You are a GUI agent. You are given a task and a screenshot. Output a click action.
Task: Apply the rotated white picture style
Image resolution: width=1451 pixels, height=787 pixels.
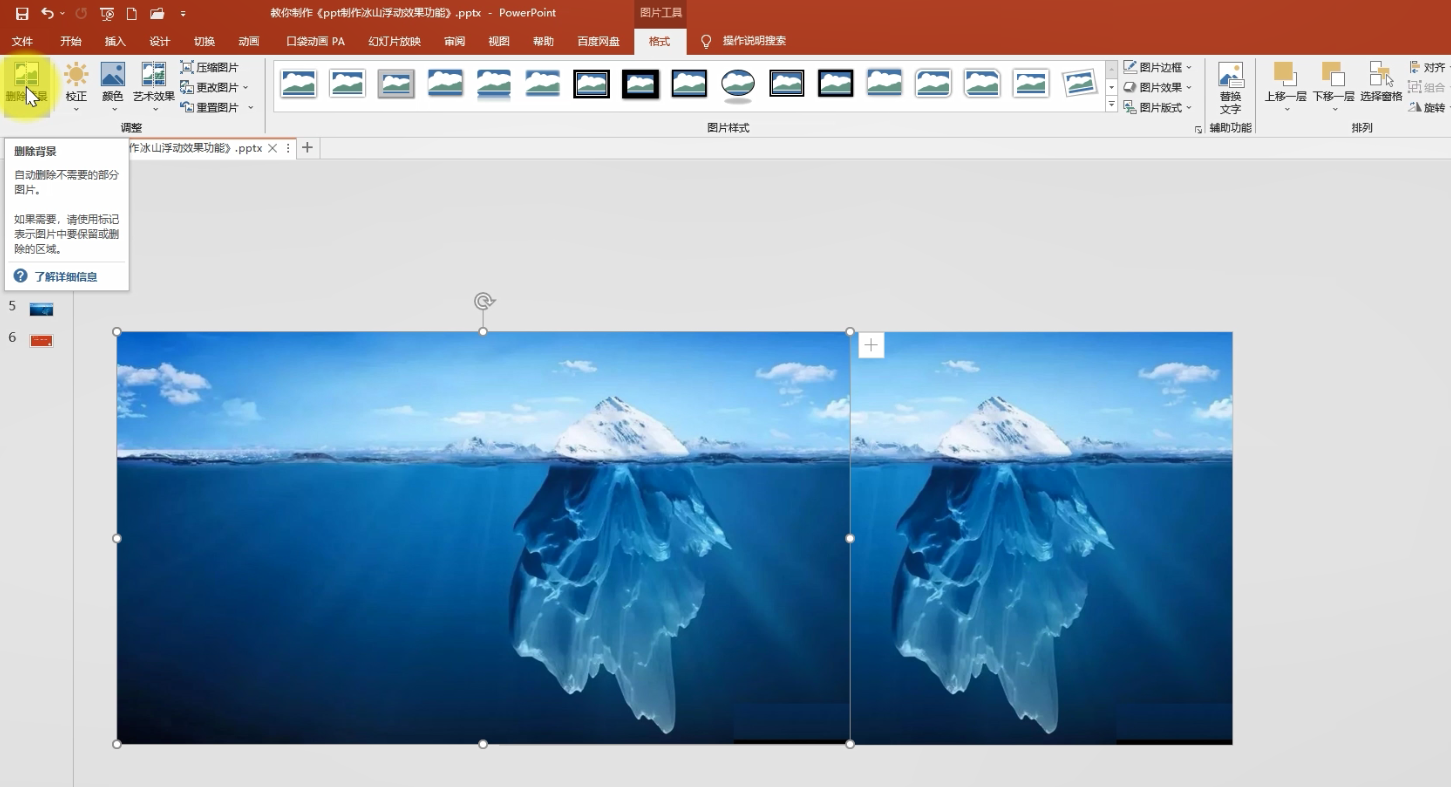click(1079, 84)
